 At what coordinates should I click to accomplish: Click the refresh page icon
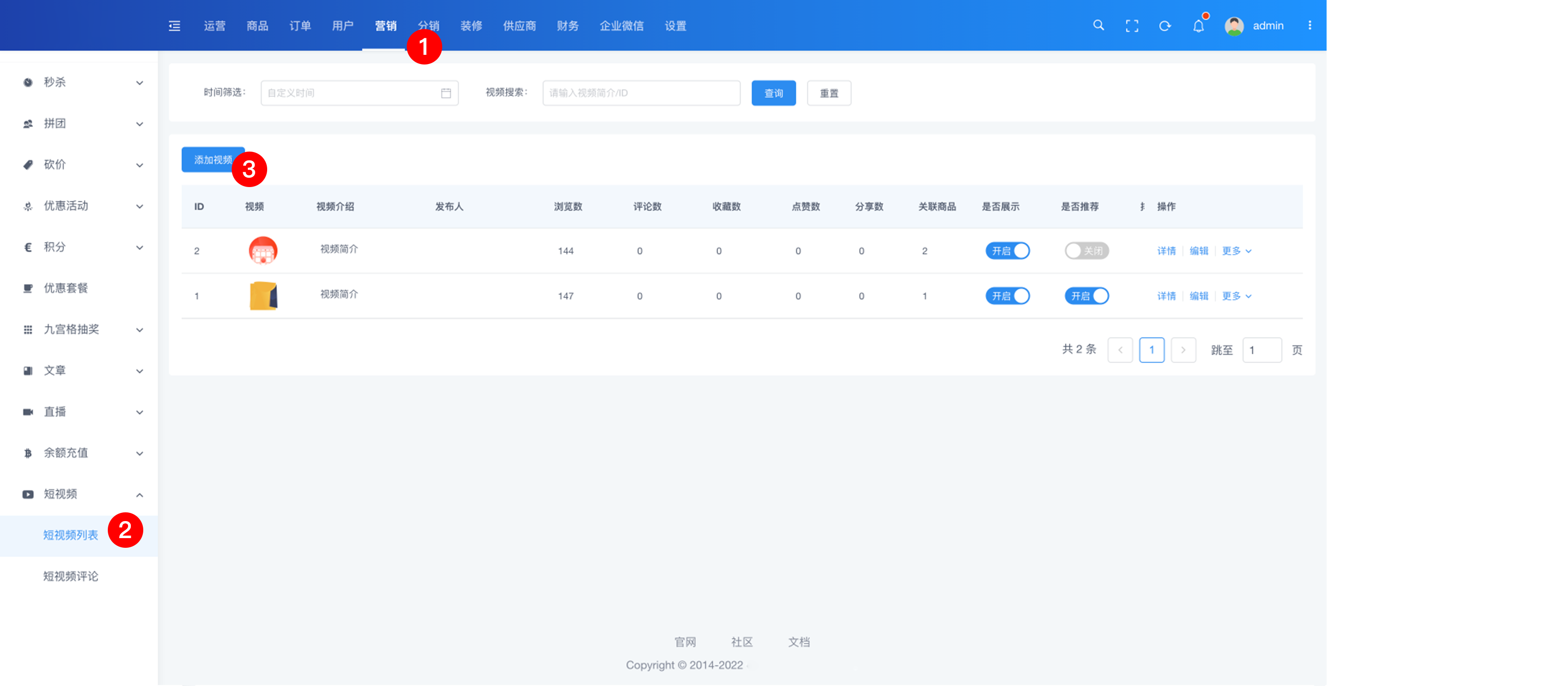pyautogui.click(x=1164, y=25)
